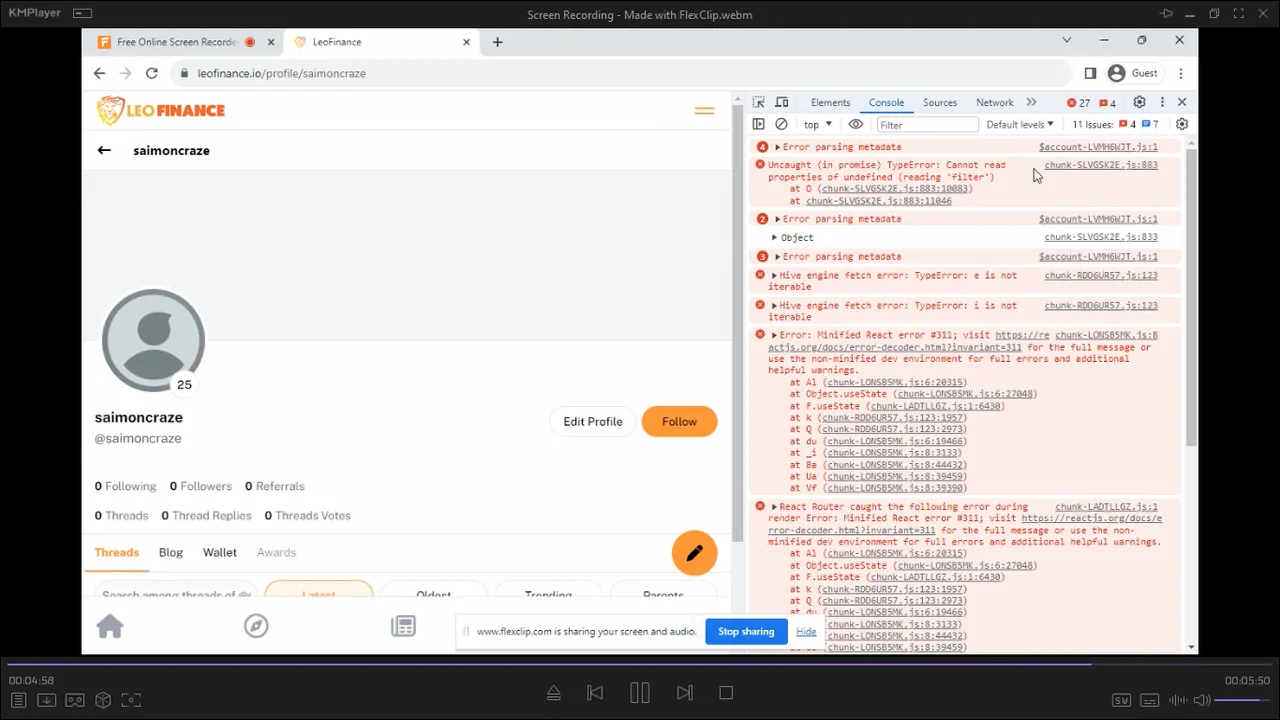Switch to the Free Online Screen Recorder tab
Image resolution: width=1280 pixels, height=720 pixels.
click(176, 42)
